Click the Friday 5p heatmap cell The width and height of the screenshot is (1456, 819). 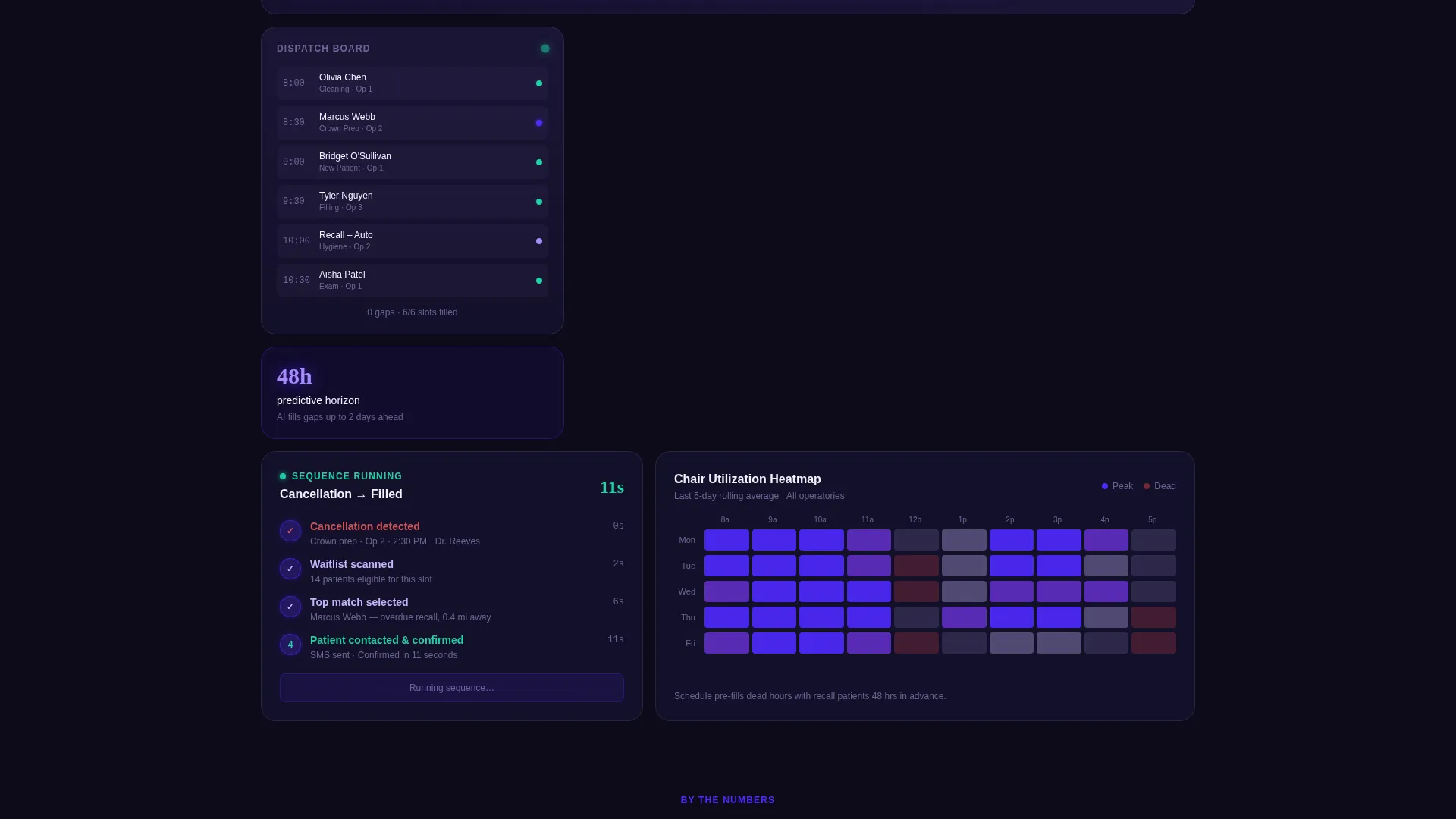click(x=1153, y=643)
